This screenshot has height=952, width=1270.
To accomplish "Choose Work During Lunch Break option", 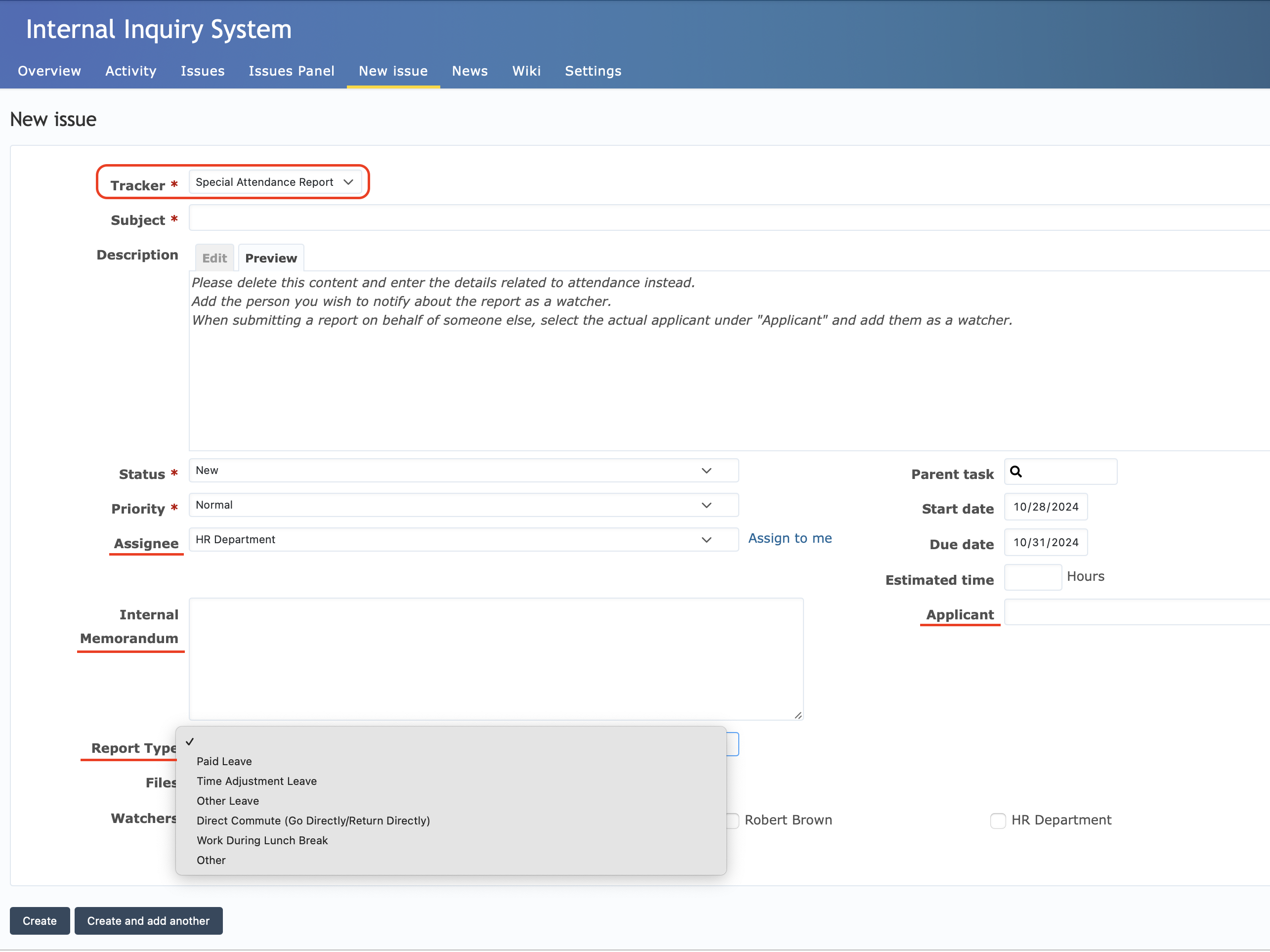I will click(262, 840).
